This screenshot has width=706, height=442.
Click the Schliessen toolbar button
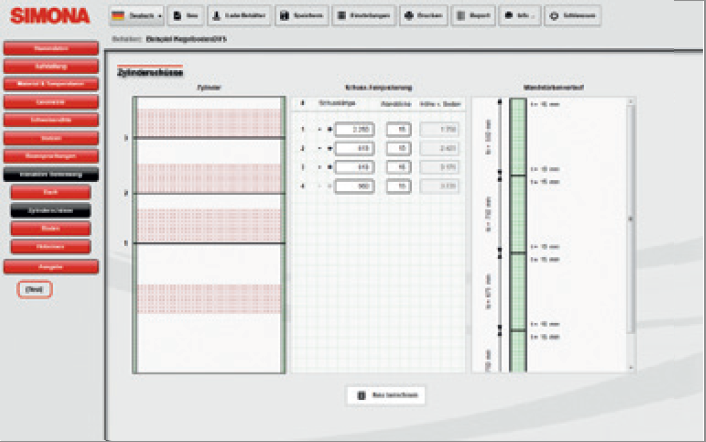click(573, 17)
